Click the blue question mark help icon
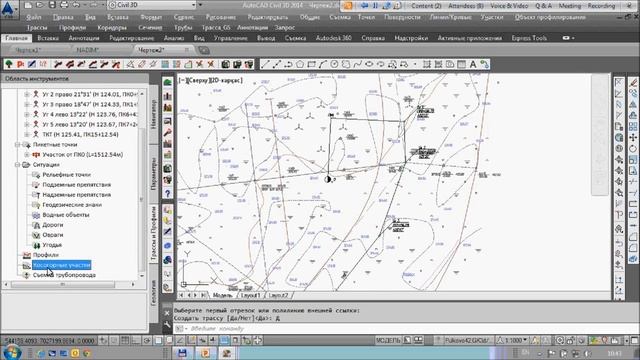The height and width of the screenshot is (360, 640). pyautogui.click(x=167, y=194)
